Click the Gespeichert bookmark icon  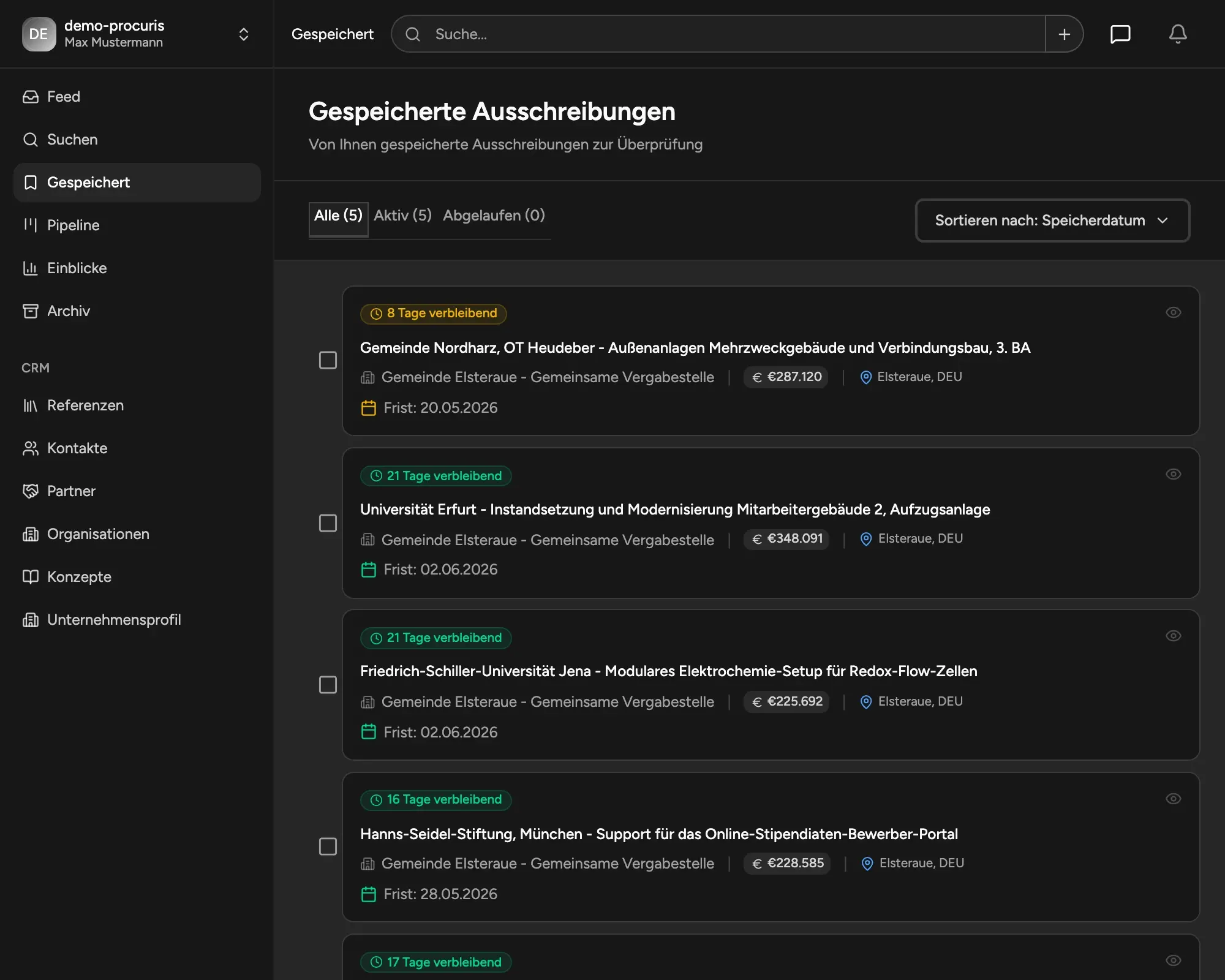(31, 183)
